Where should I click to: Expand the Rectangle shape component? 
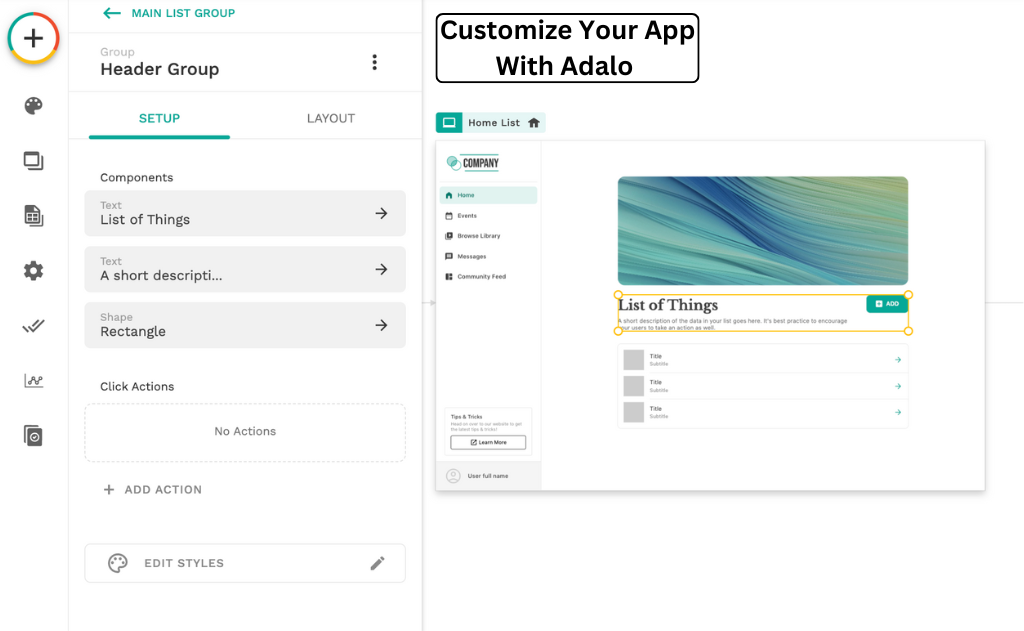245,325
